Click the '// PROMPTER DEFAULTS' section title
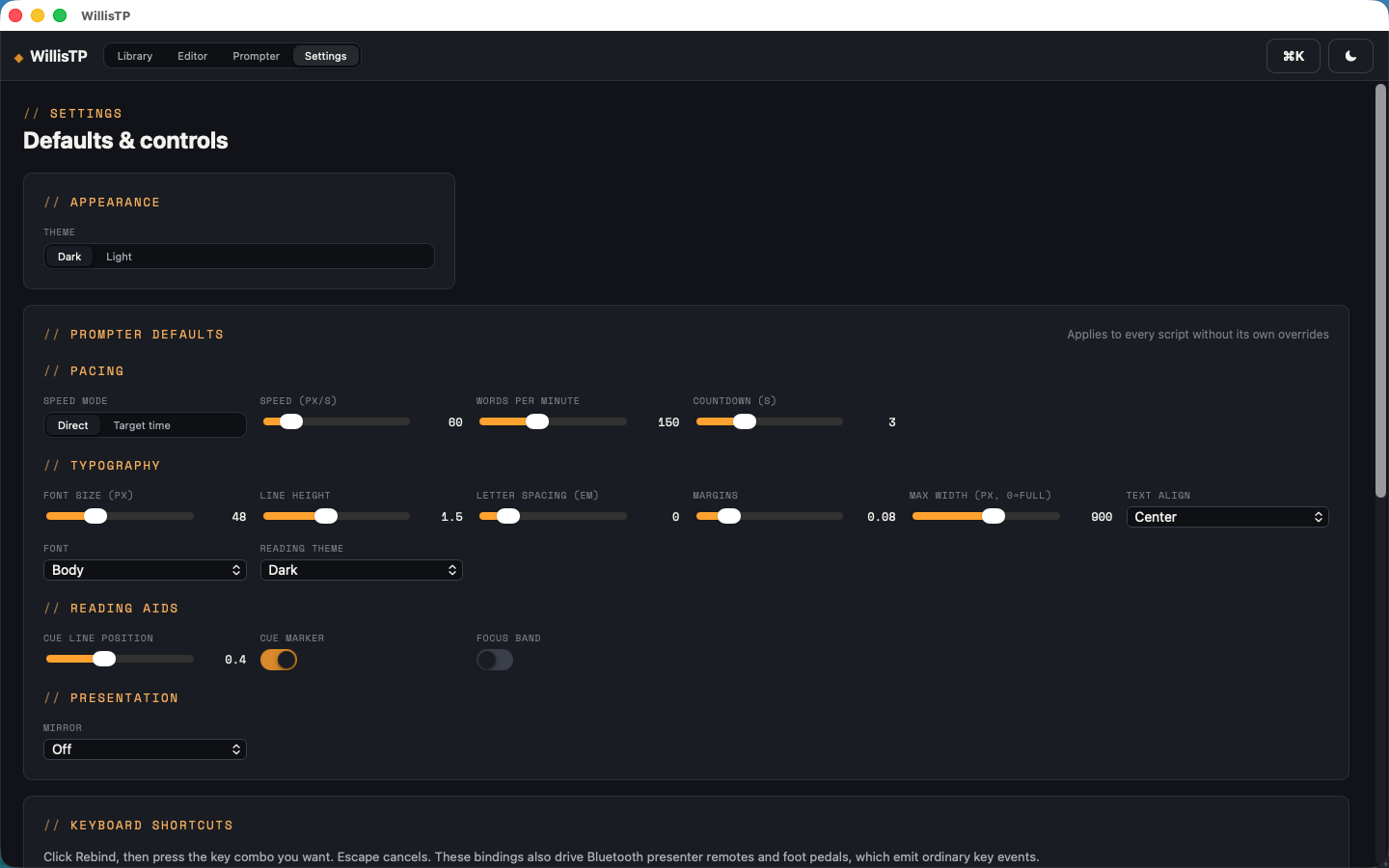Image resolution: width=1389 pixels, height=868 pixels. [133, 335]
